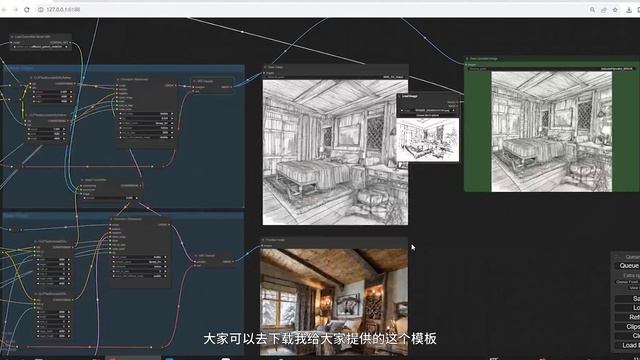640x360 pixels.
Task: Collapse the upper VAE Decode node
Action: 194,81
